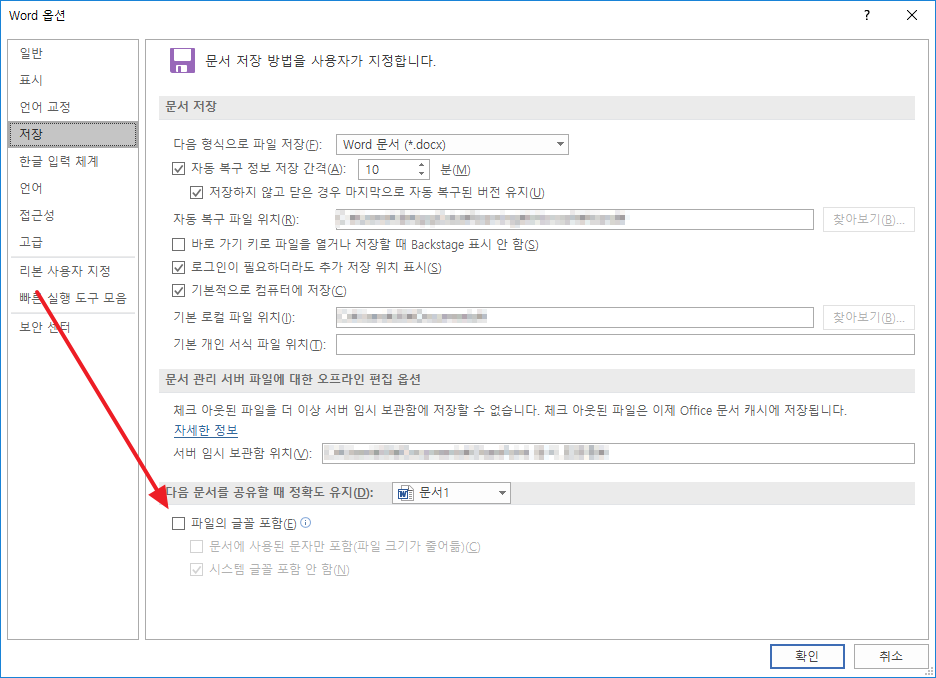Open the 문서1 document dropdown

pyautogui.click(x=451, y=493)
